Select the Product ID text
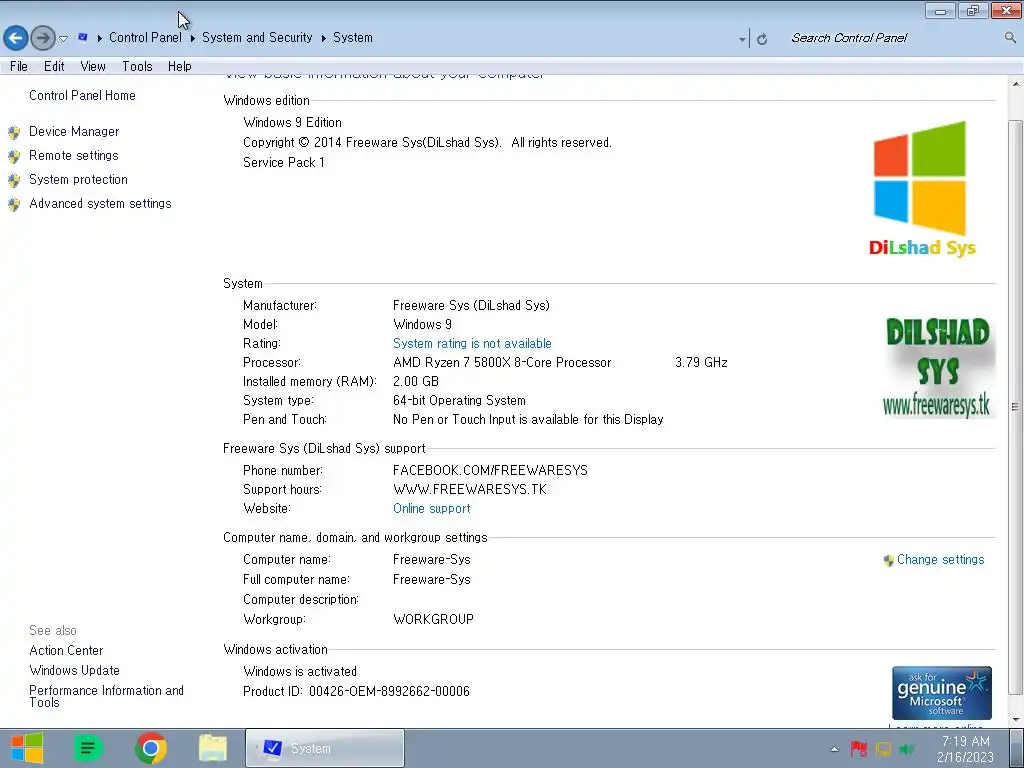The height and width of the screenshot is (768, 1024). [356, 692]
